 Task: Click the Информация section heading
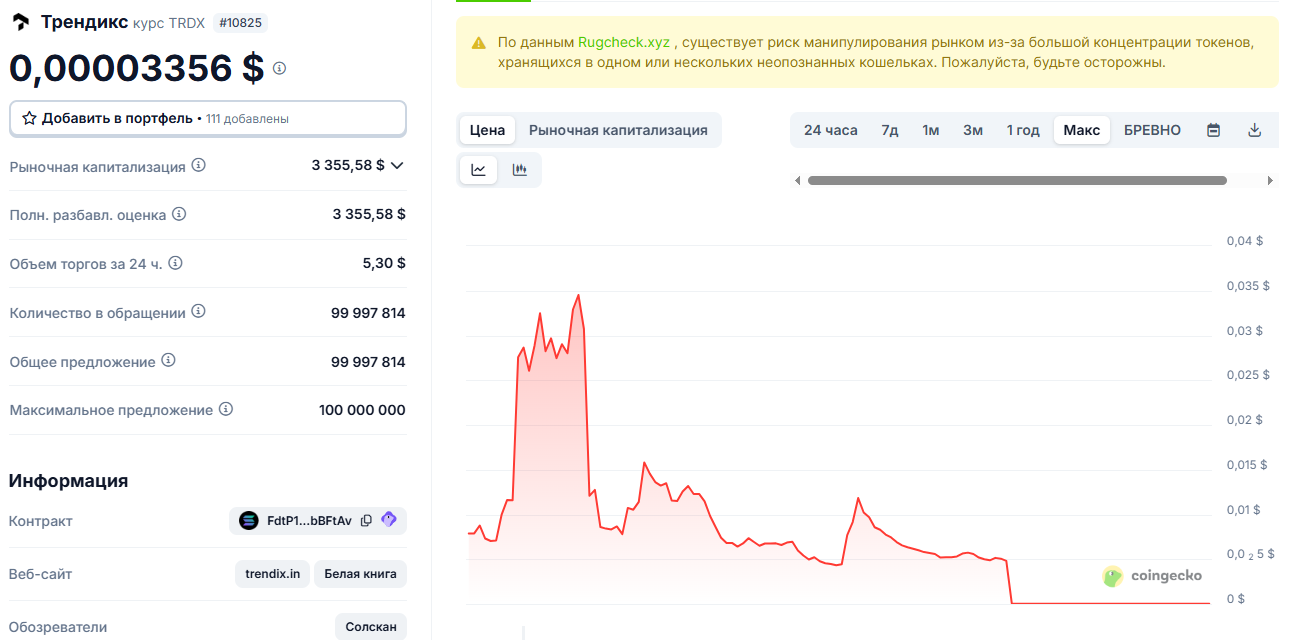(68, 481)
